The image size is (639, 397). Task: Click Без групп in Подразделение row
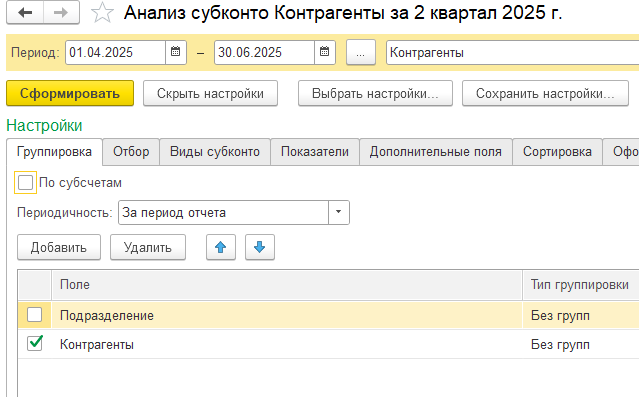(x=560, y=315)
